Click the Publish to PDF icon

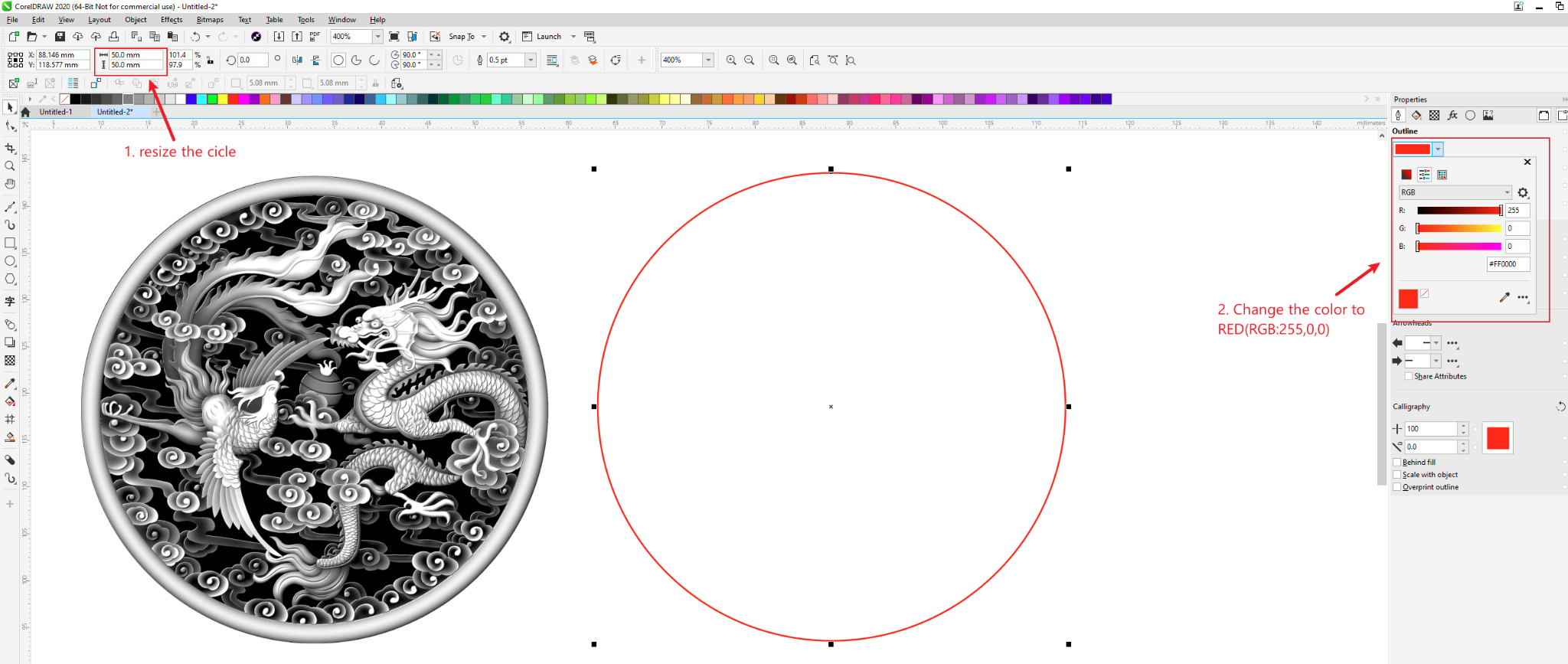pos(315,37)
